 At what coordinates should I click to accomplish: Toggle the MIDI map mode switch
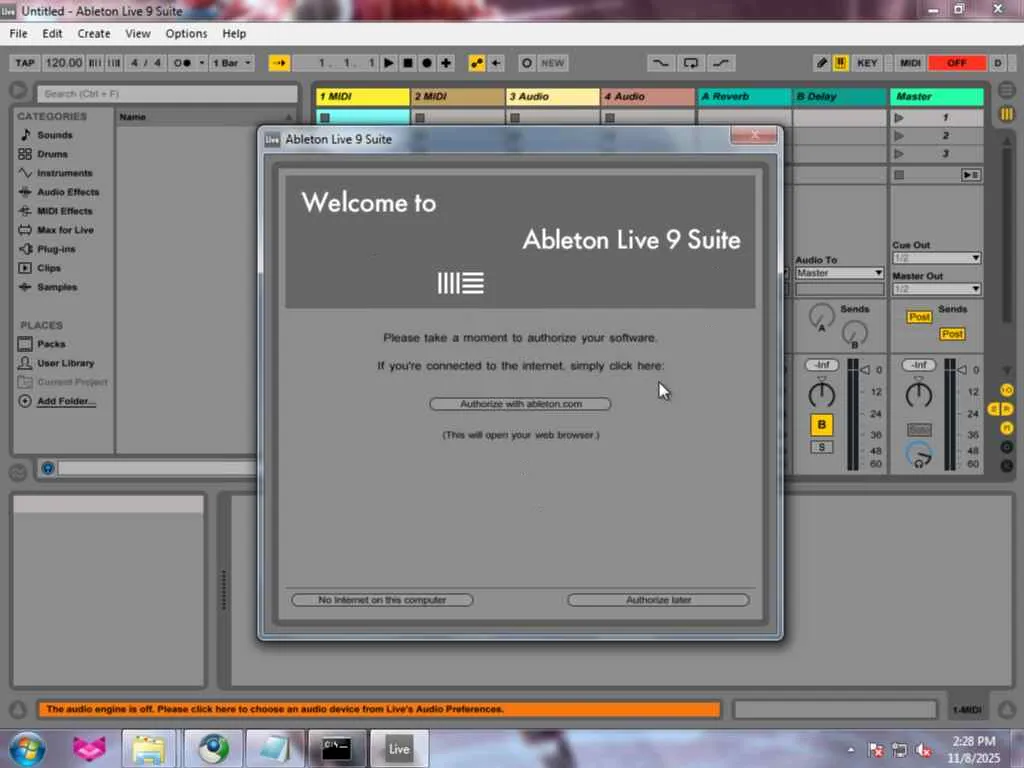(x=910, y=63)
